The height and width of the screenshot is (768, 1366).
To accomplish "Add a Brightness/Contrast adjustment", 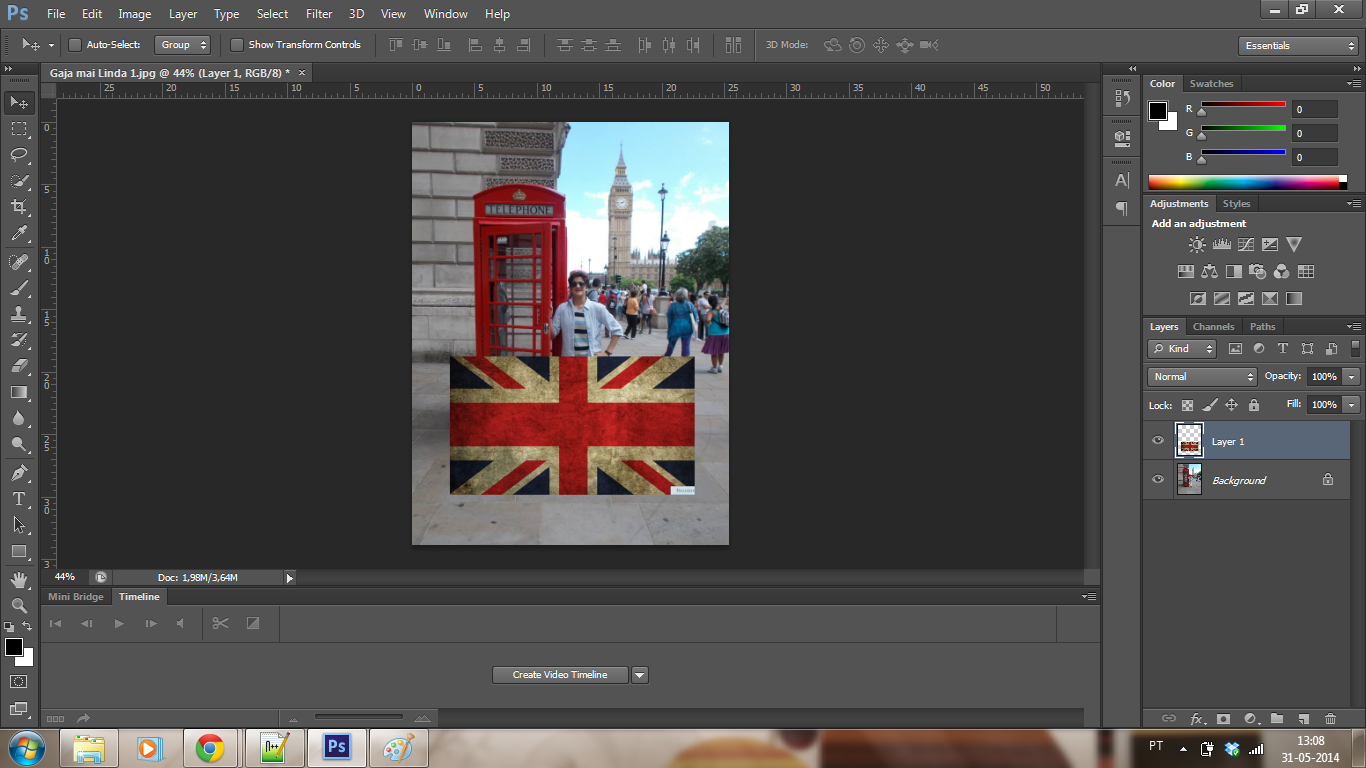I will point(1197,244).
